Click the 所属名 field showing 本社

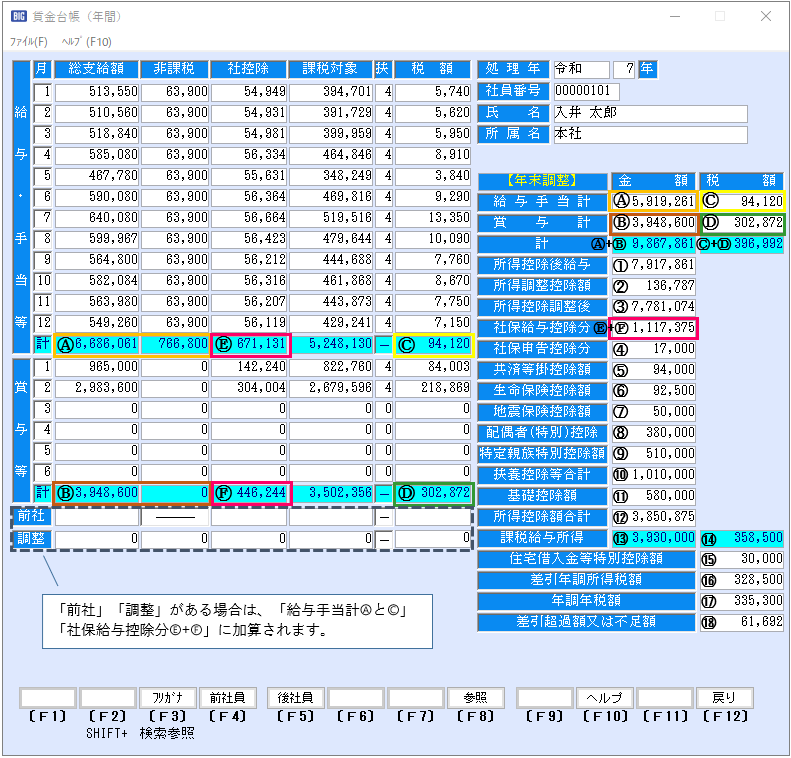(x=649, y=134)
